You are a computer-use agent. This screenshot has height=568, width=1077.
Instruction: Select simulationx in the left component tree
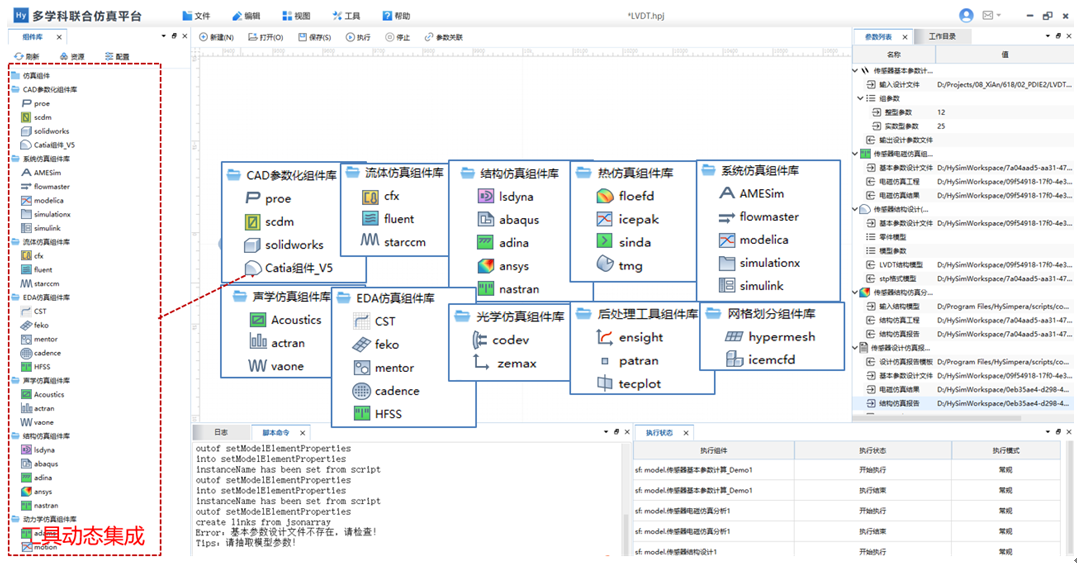(46, 214)
